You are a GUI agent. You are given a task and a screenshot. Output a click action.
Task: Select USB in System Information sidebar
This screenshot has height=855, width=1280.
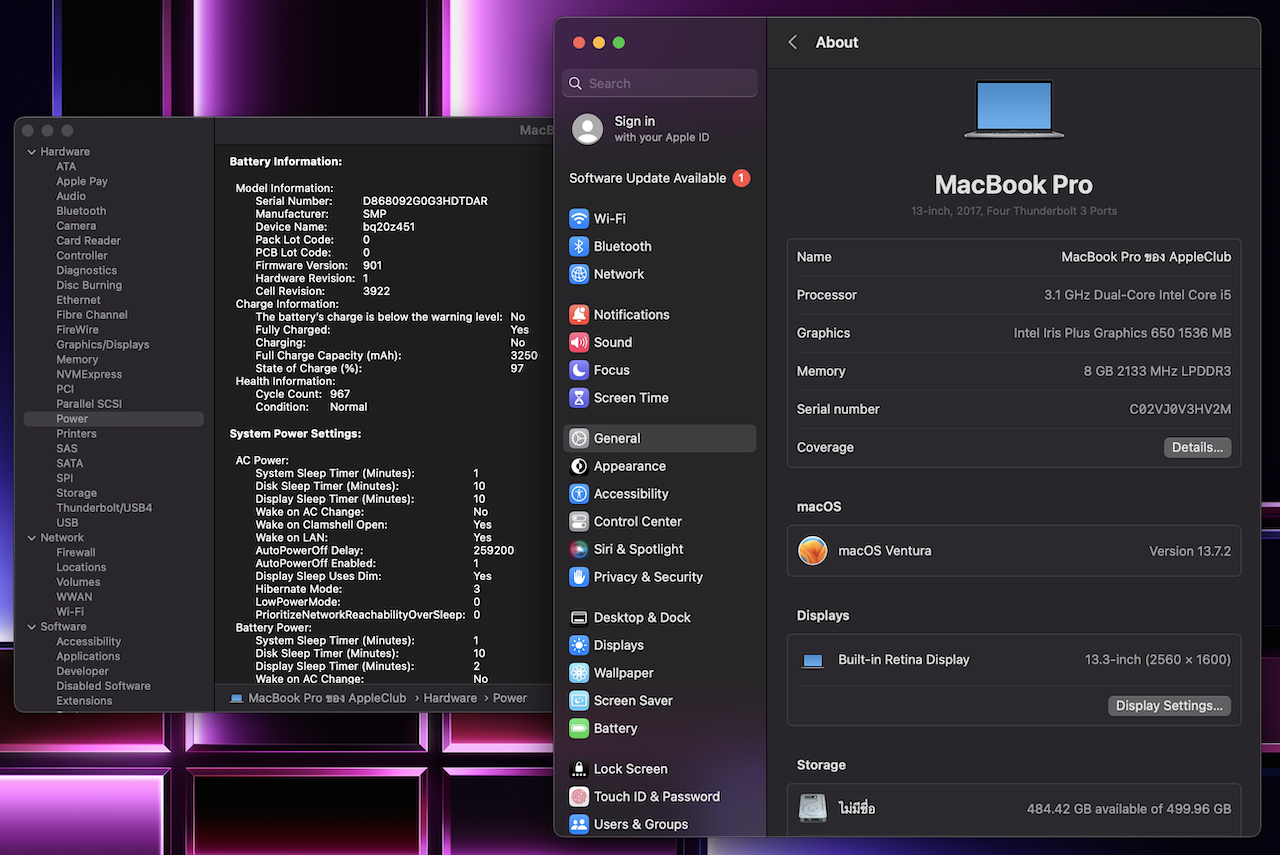(67, 523)
